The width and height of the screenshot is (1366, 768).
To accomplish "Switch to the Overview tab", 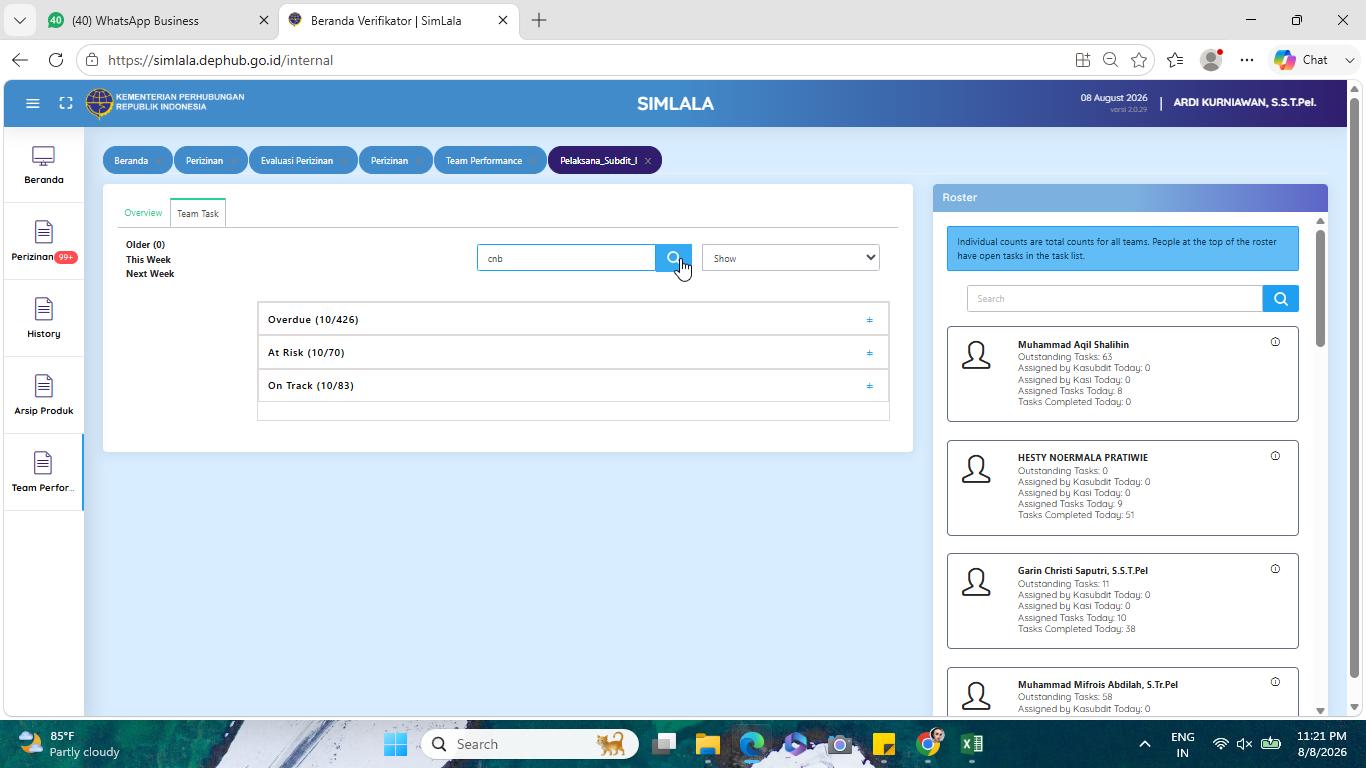I will 143,213.
